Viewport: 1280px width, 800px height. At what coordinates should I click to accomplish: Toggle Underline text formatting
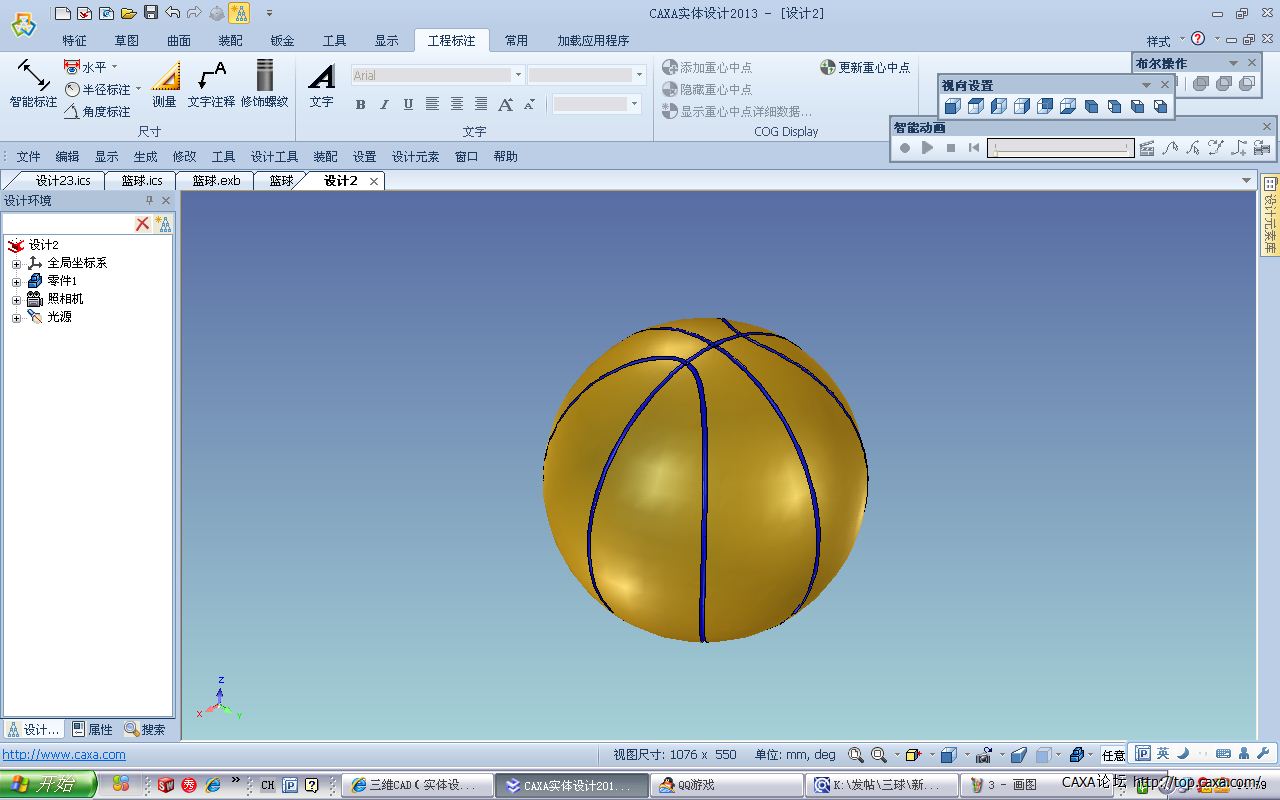pyautogui.click(x=408, y=104)
